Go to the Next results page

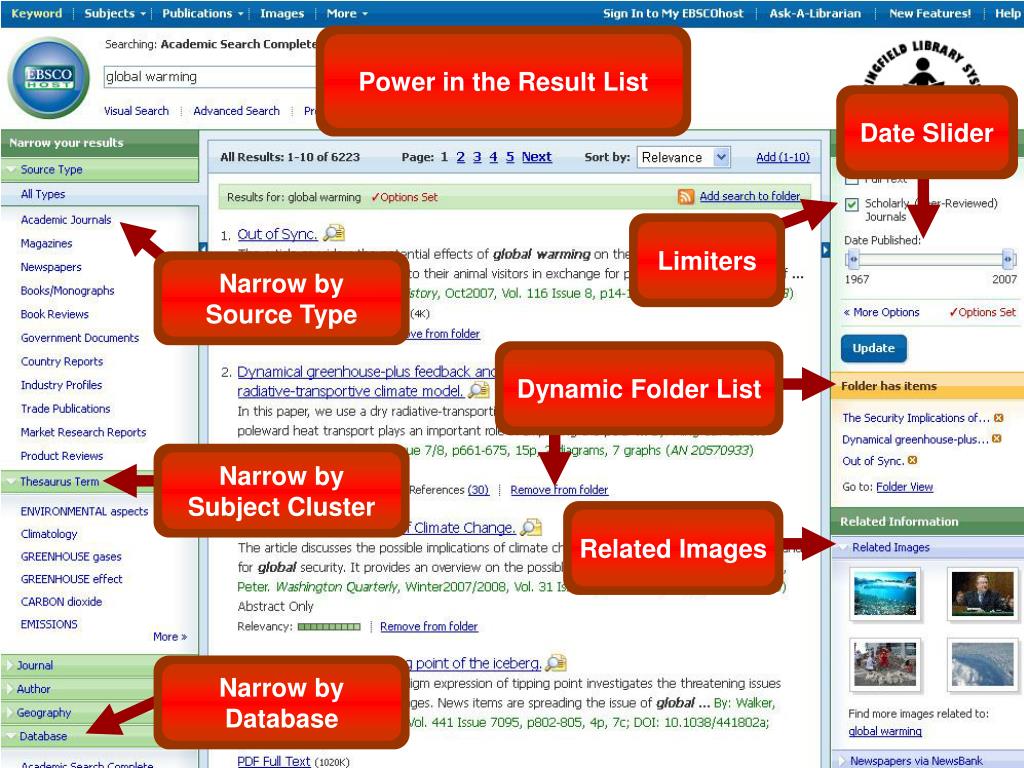pos(536,157)
